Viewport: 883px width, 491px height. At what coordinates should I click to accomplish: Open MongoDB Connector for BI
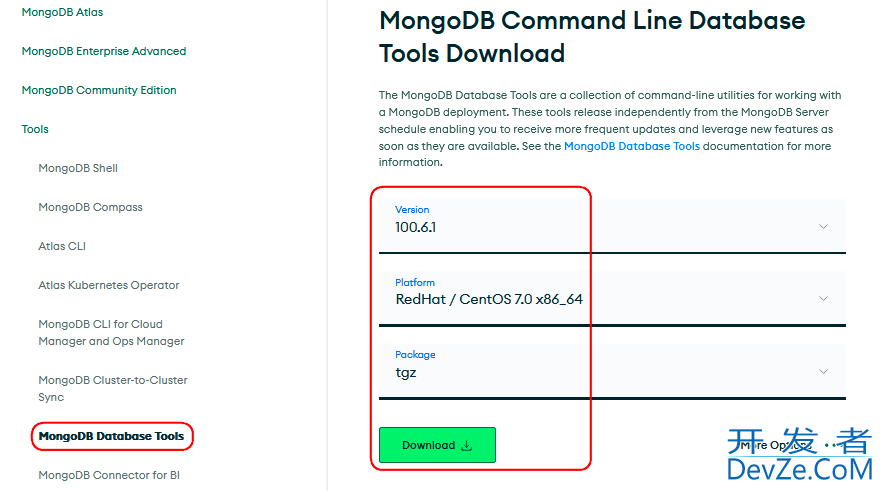109,475
